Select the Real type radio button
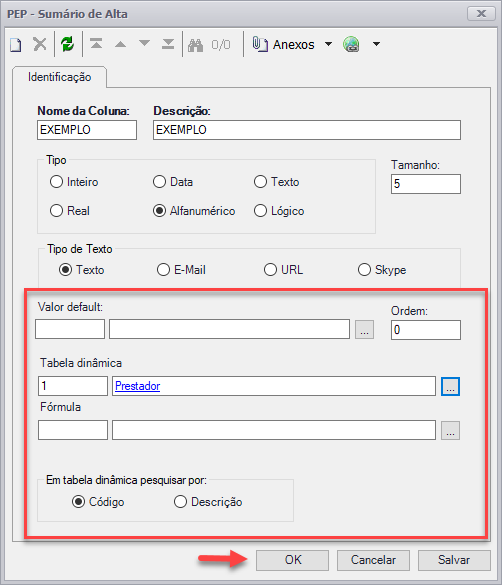502x585 pixels. (56, 211)
